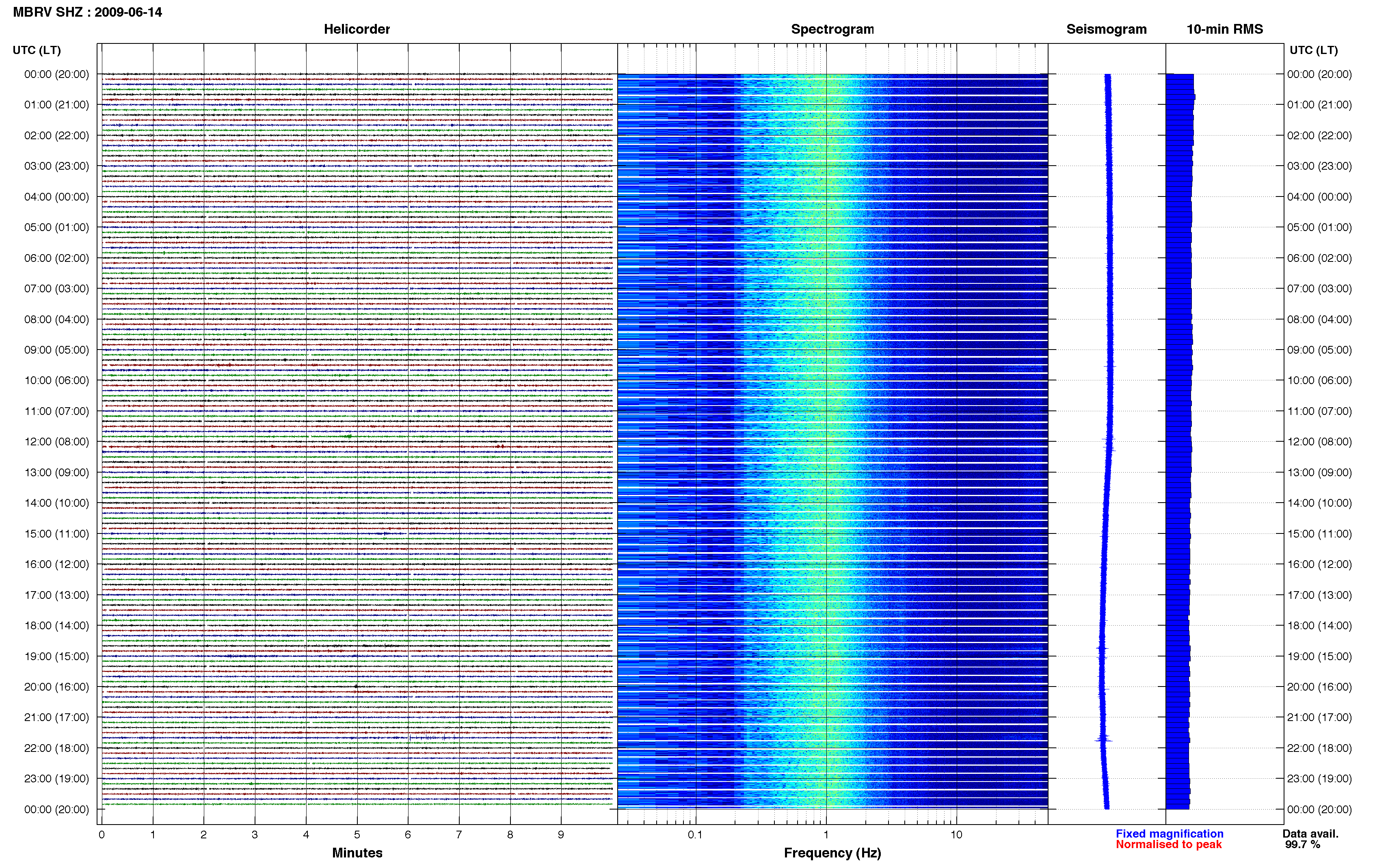Click left time label 22:00 (18:00)
The width and height of the screenshot is (1388, 868).
coord(56,748)
